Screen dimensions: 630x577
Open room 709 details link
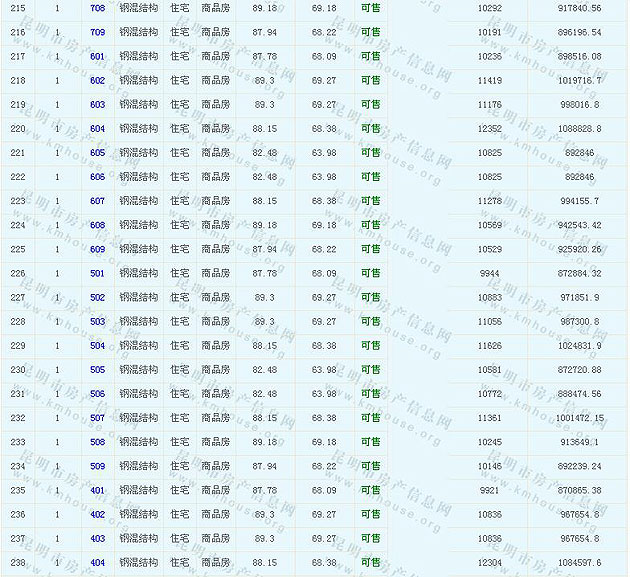point(97,32)
